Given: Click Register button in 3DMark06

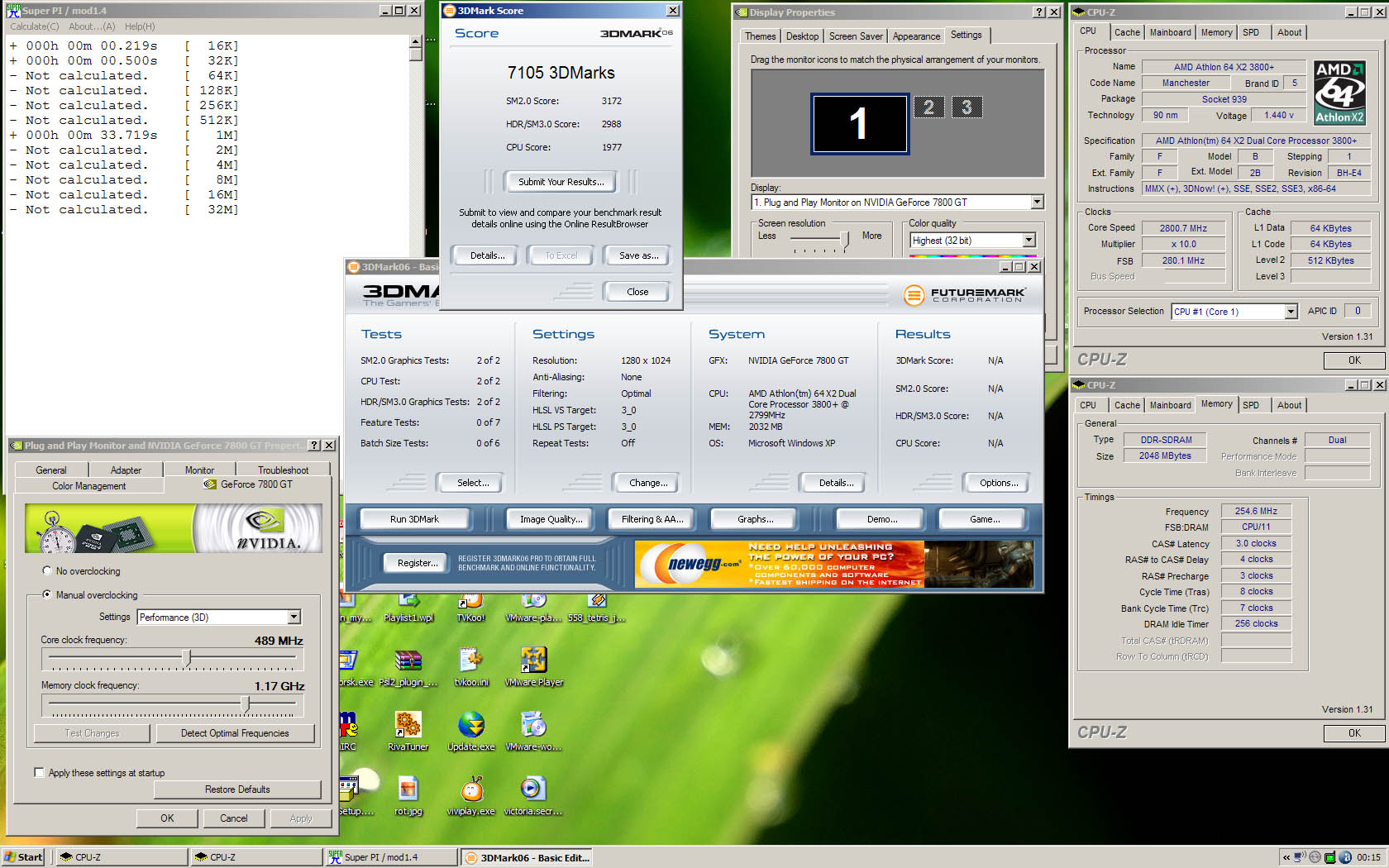Looking at the screenshot, I should 418,563.
